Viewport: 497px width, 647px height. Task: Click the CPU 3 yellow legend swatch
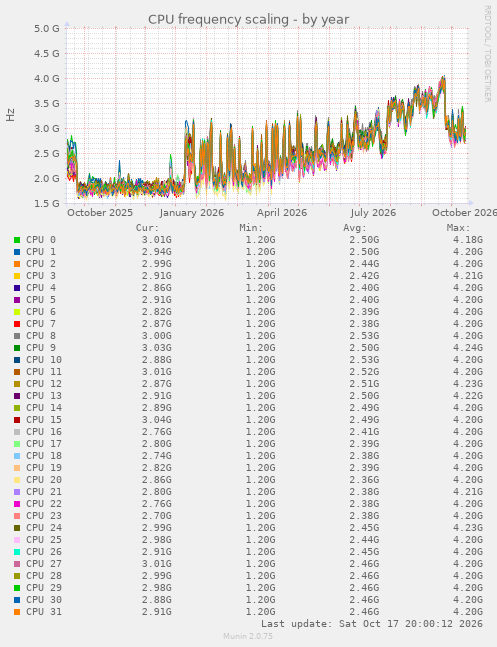[17, 276]
